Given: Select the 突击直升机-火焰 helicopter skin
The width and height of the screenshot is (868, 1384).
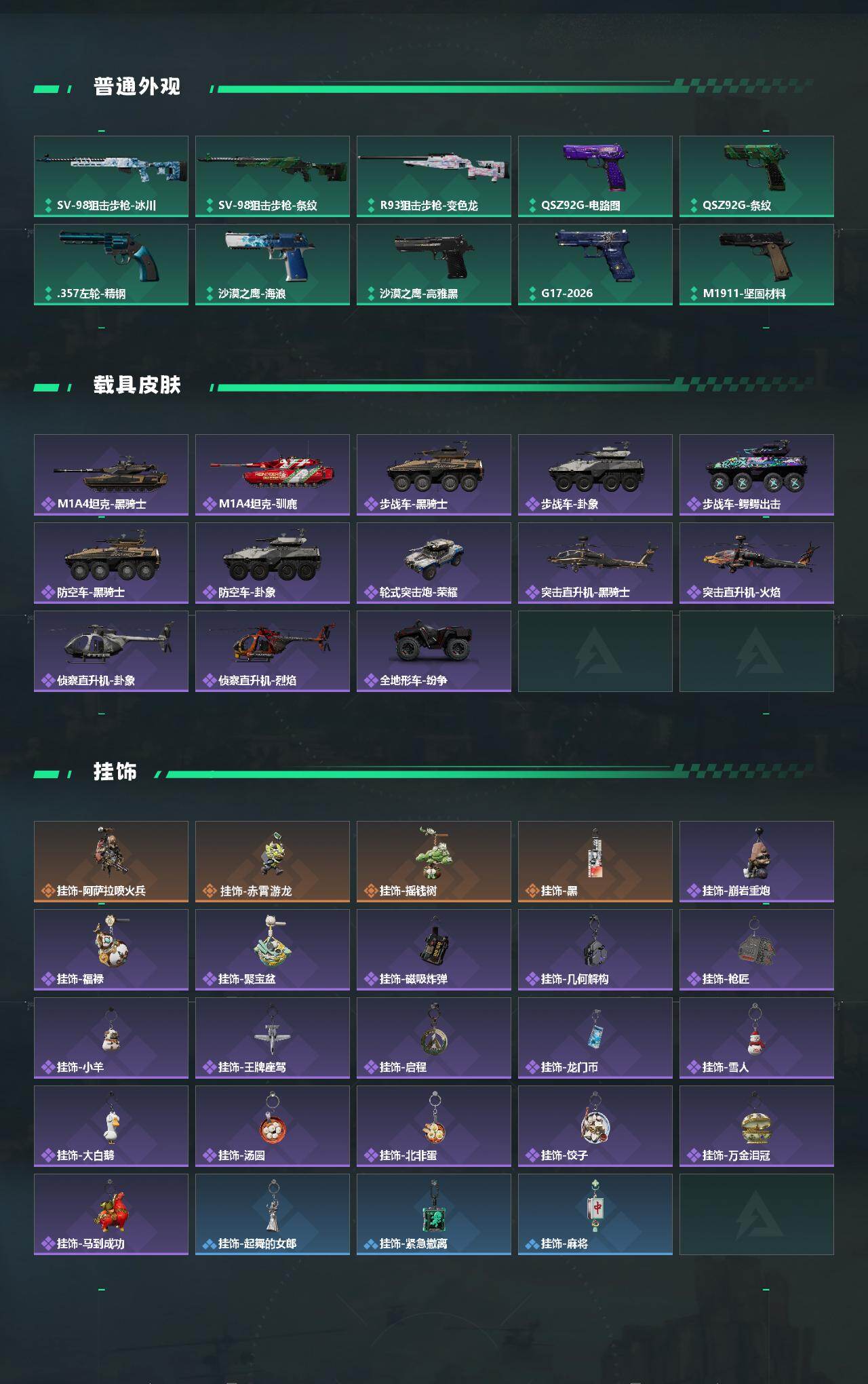Looking at the screenshot, I should [x=757, y=563].
